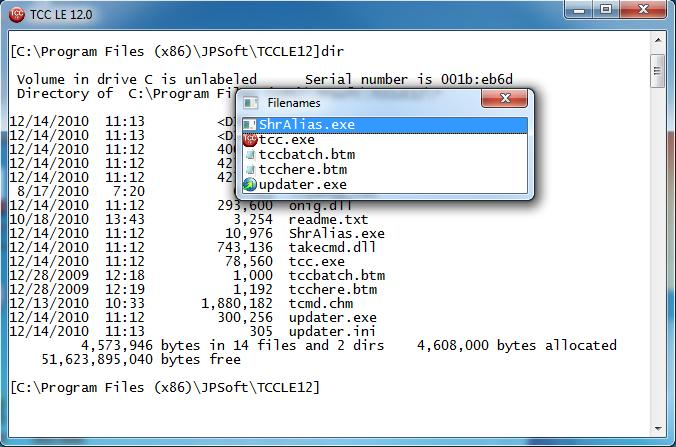Click tcmd.chm in directory listing

[321, 303]
